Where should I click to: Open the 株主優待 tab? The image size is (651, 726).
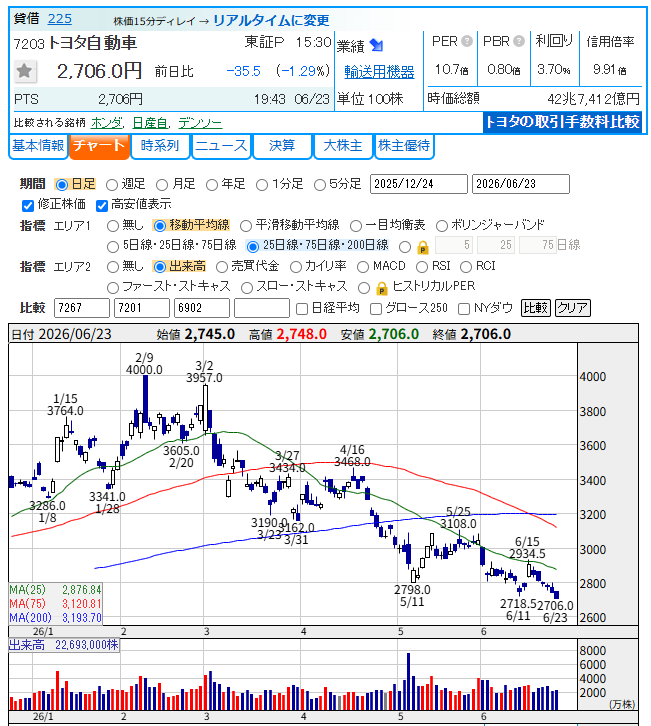[404, 146]
